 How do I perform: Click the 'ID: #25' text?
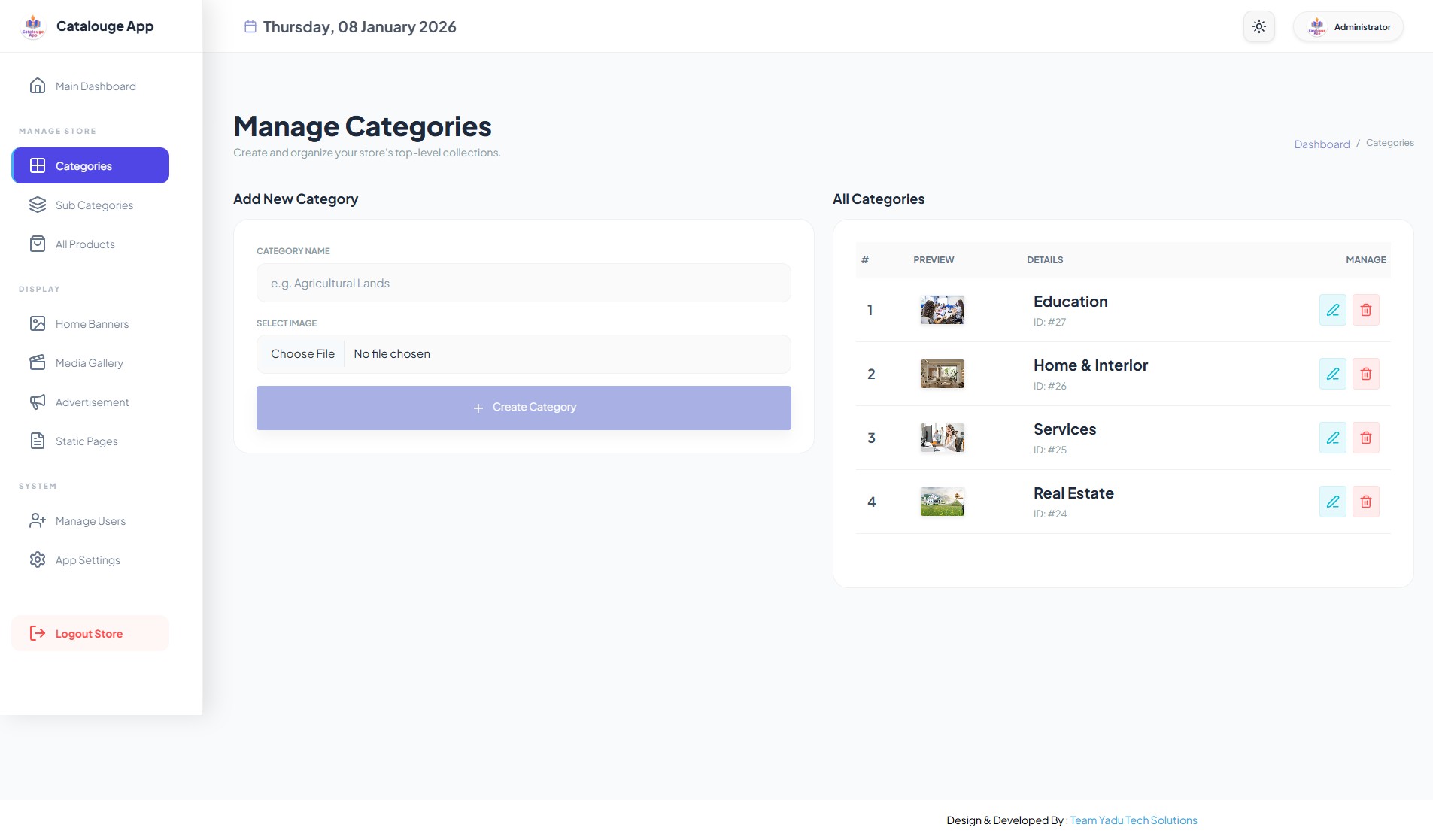tap(1049, 450)
